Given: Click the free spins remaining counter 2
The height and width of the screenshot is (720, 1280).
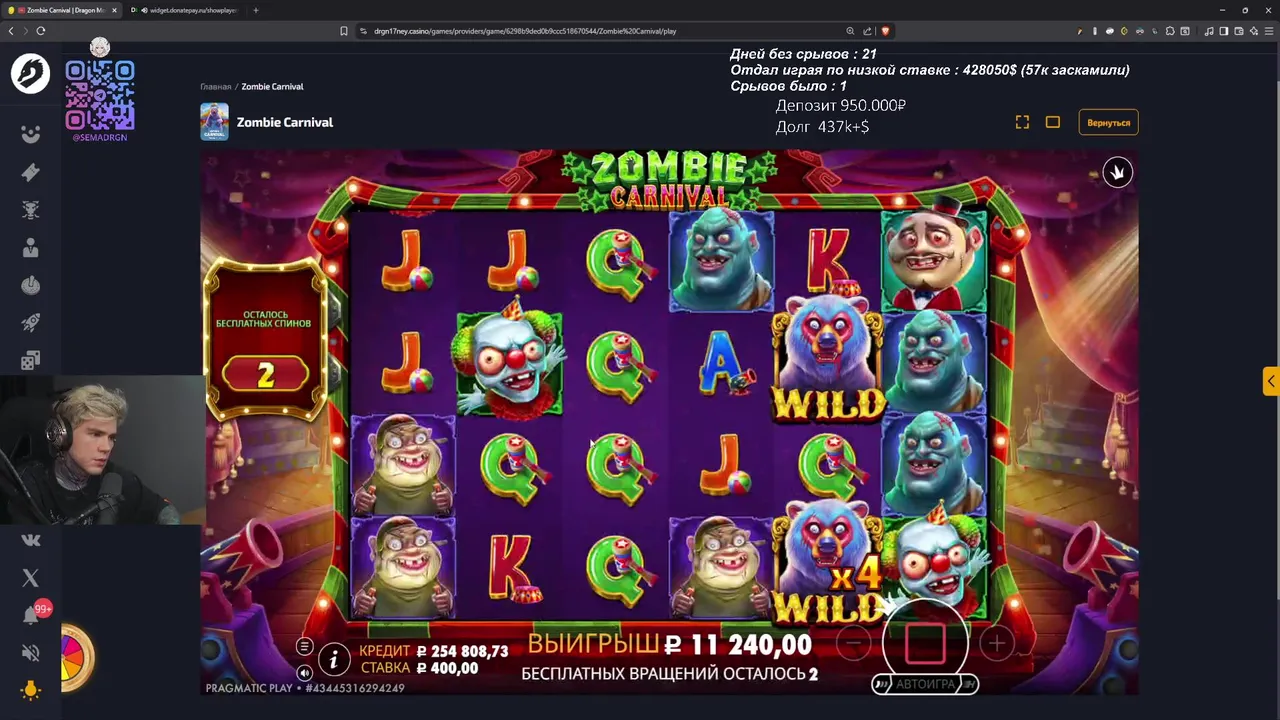Looking at the screenshot, I should pos(265,375).
